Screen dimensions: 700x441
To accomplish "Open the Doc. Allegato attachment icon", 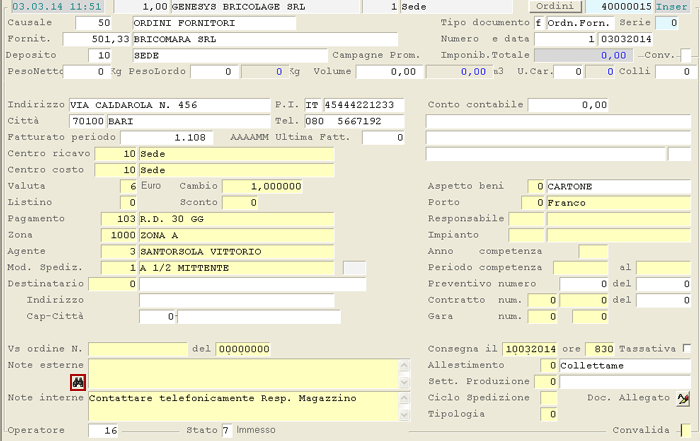I will (x=683, y=399).
